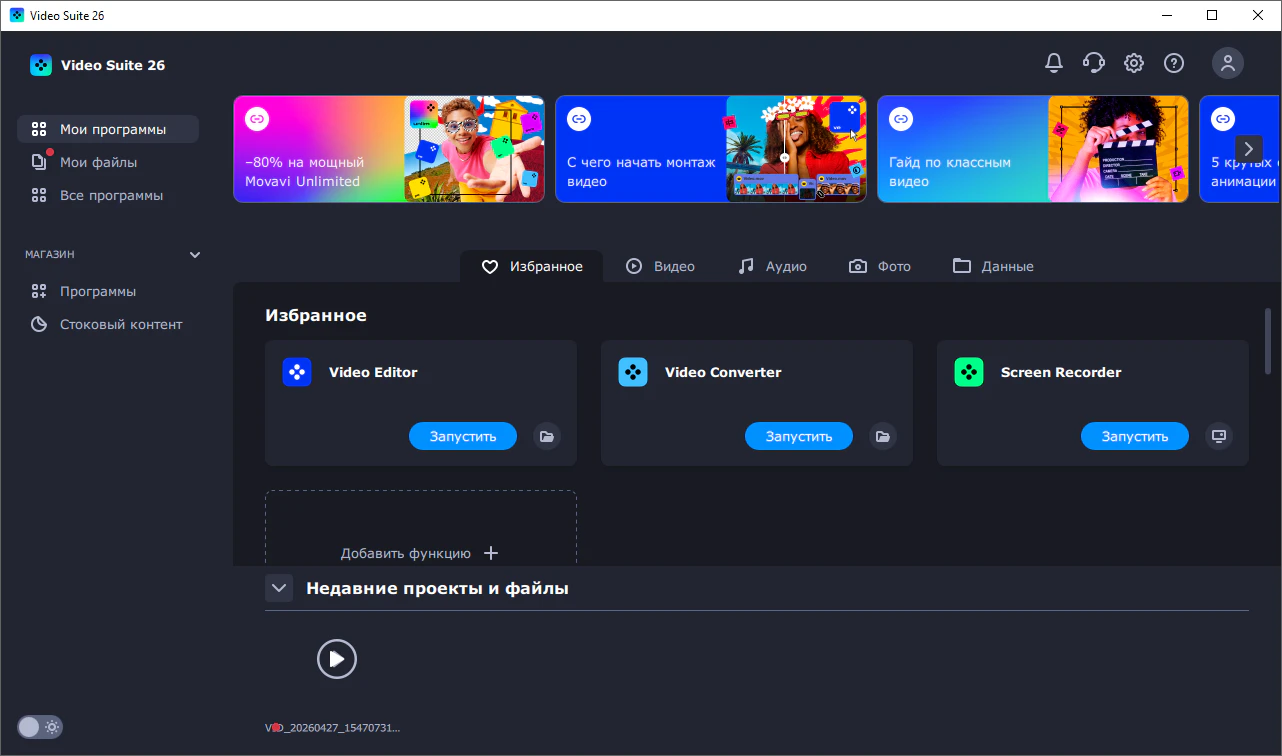Click the Избранное section heading
The height and width of the screenshot is (756, 1282).
[x=316, y=315]
